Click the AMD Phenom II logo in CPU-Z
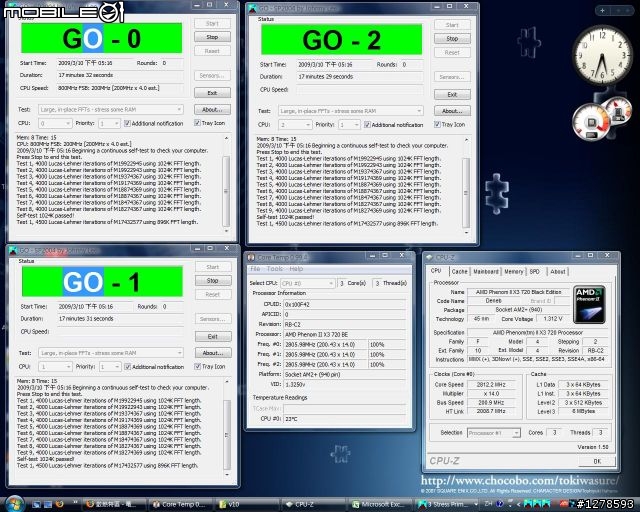Image resolution: width=640 pixels, height=512 pixels. tap(589, 305)
